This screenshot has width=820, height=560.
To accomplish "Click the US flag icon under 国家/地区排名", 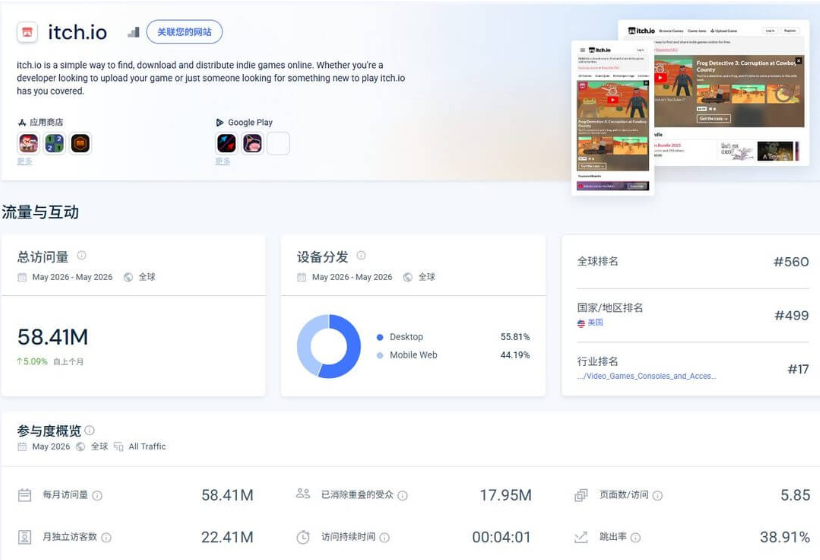I will [x=581, y=323].
